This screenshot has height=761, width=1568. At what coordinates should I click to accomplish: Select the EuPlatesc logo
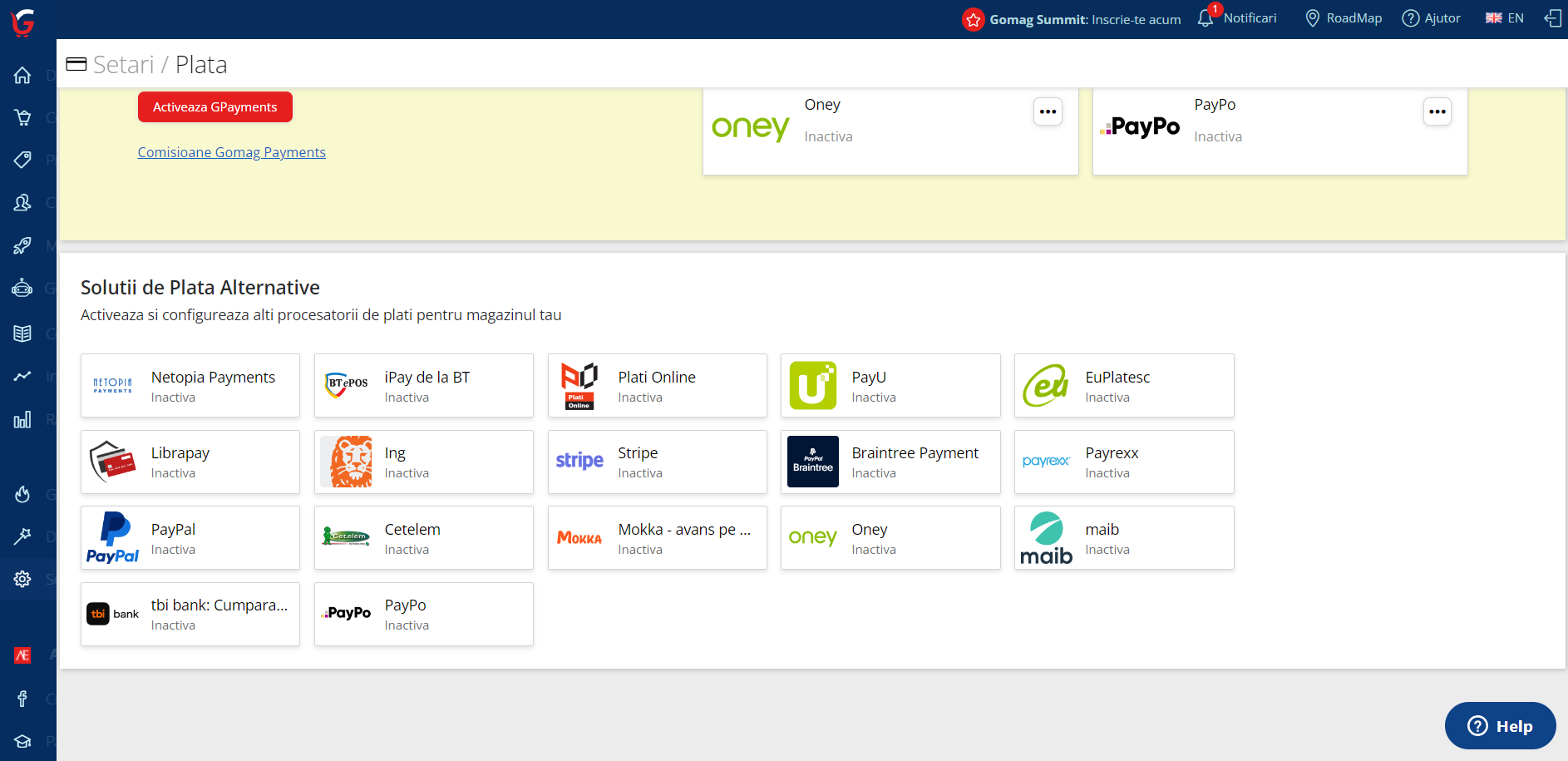coord(1046,386)
